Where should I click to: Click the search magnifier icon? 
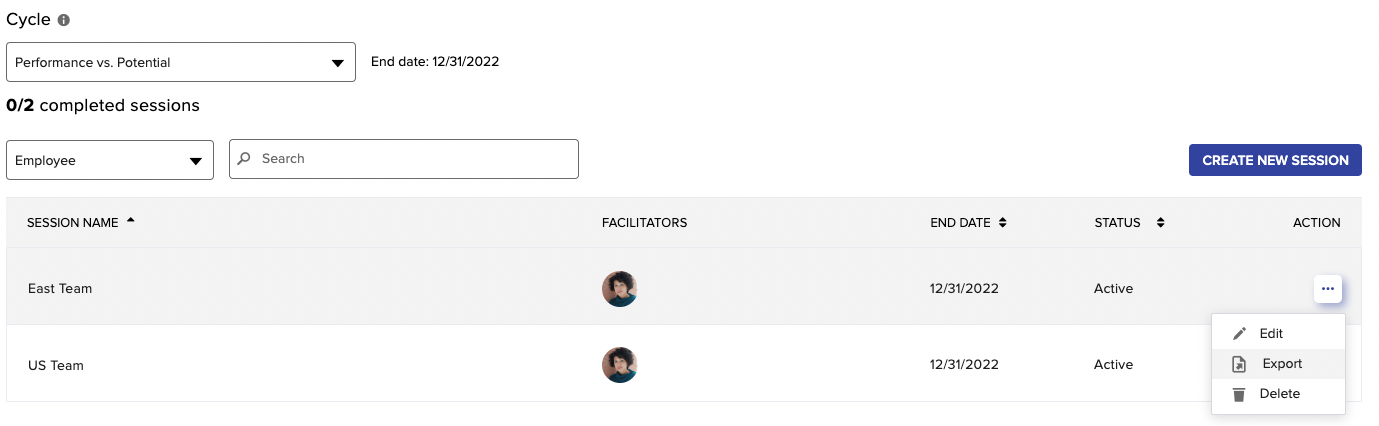click(x=245, y=159)
